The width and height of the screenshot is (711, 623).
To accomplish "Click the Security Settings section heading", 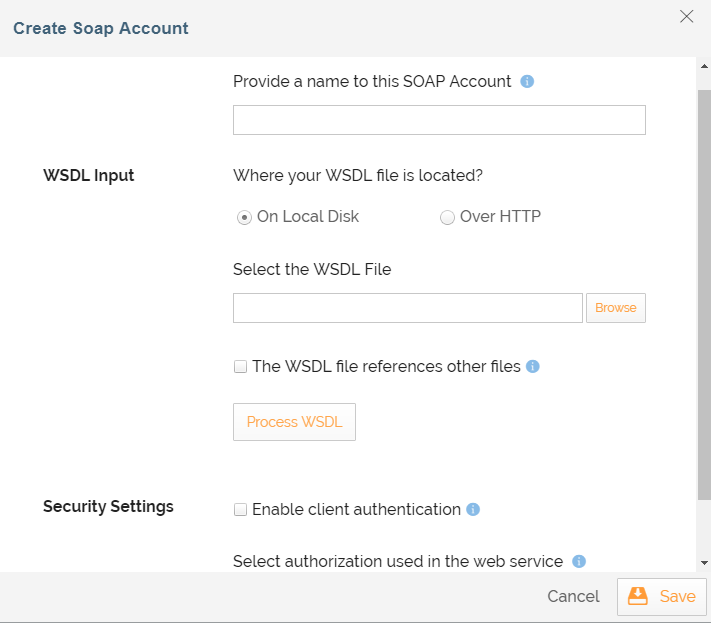I will pos(108,507).
